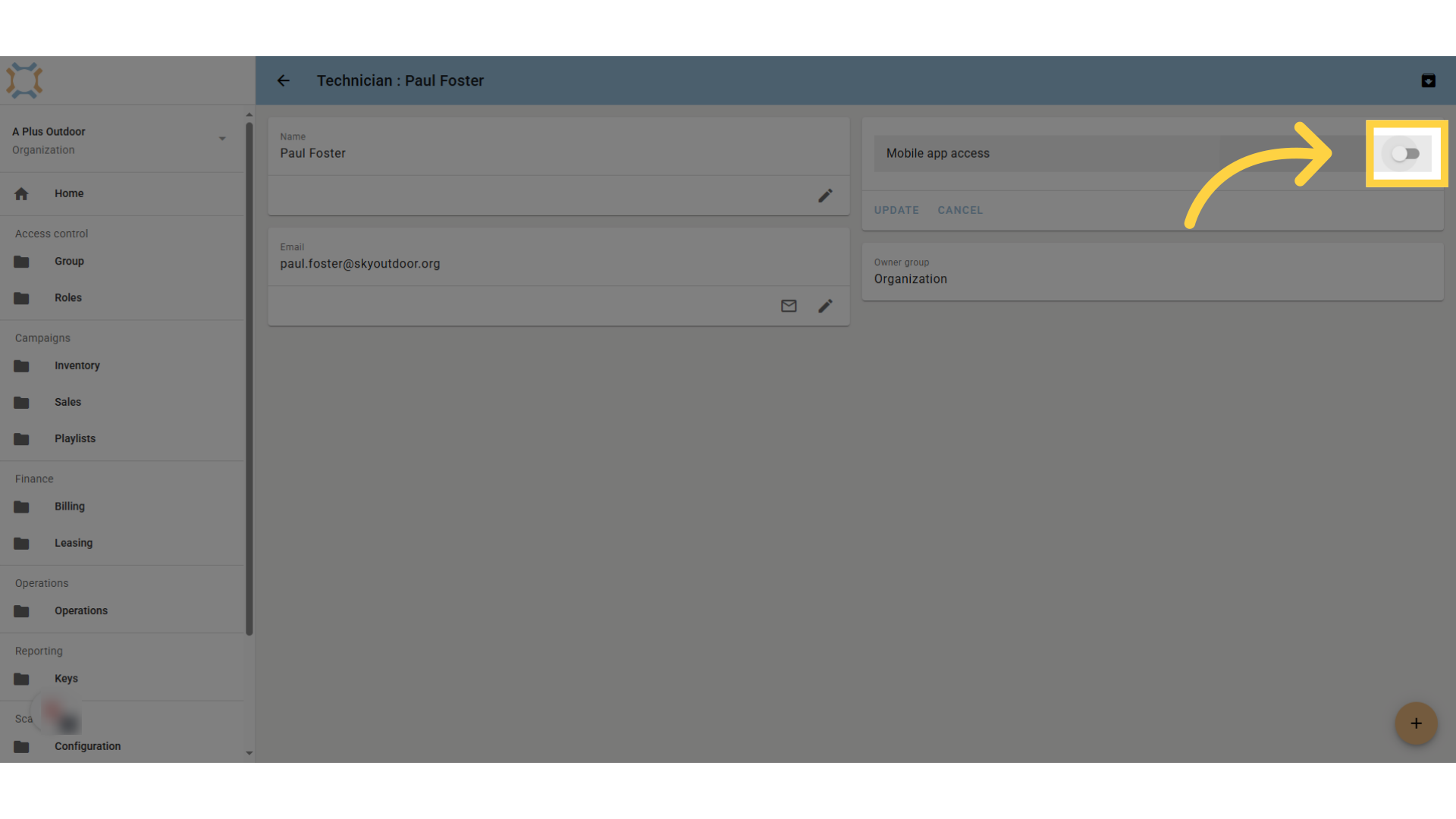Click the app logo at top left
This screenshot has height=819, width=1456.
24,80
